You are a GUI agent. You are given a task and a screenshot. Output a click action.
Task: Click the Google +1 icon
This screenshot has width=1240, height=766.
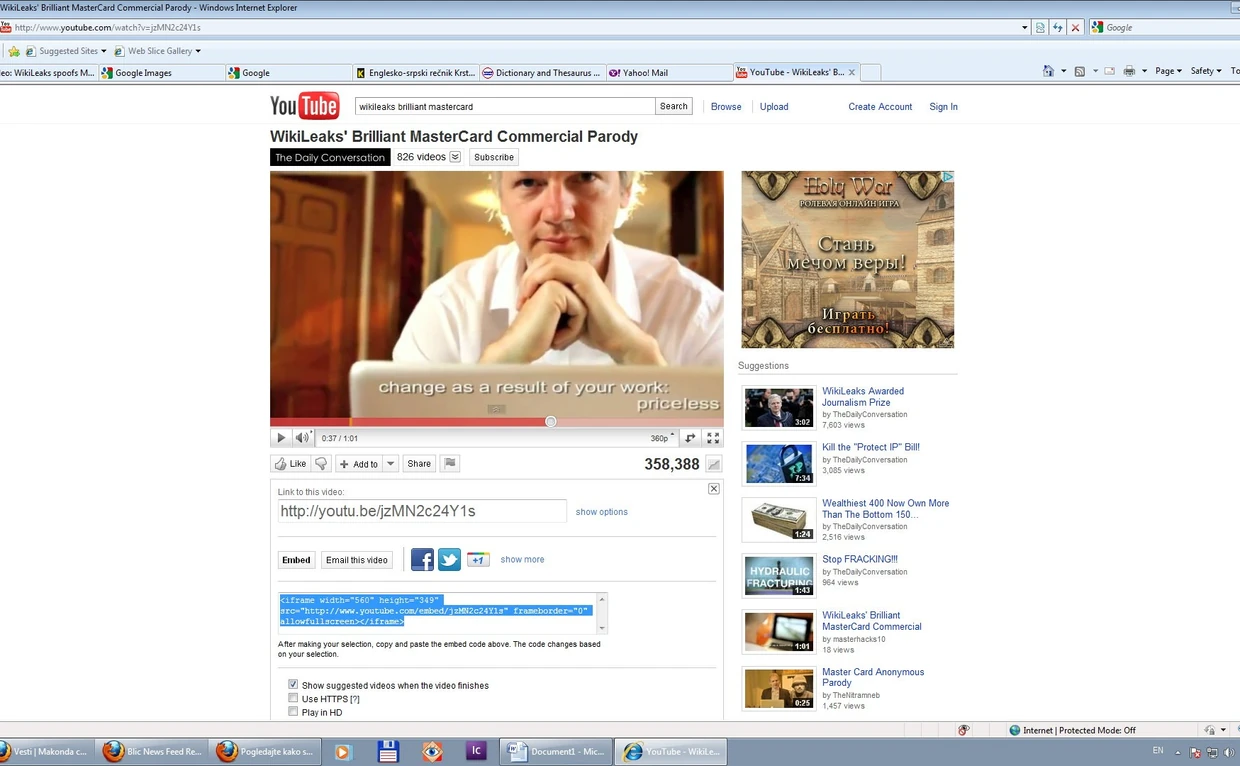tap(477, 560)
